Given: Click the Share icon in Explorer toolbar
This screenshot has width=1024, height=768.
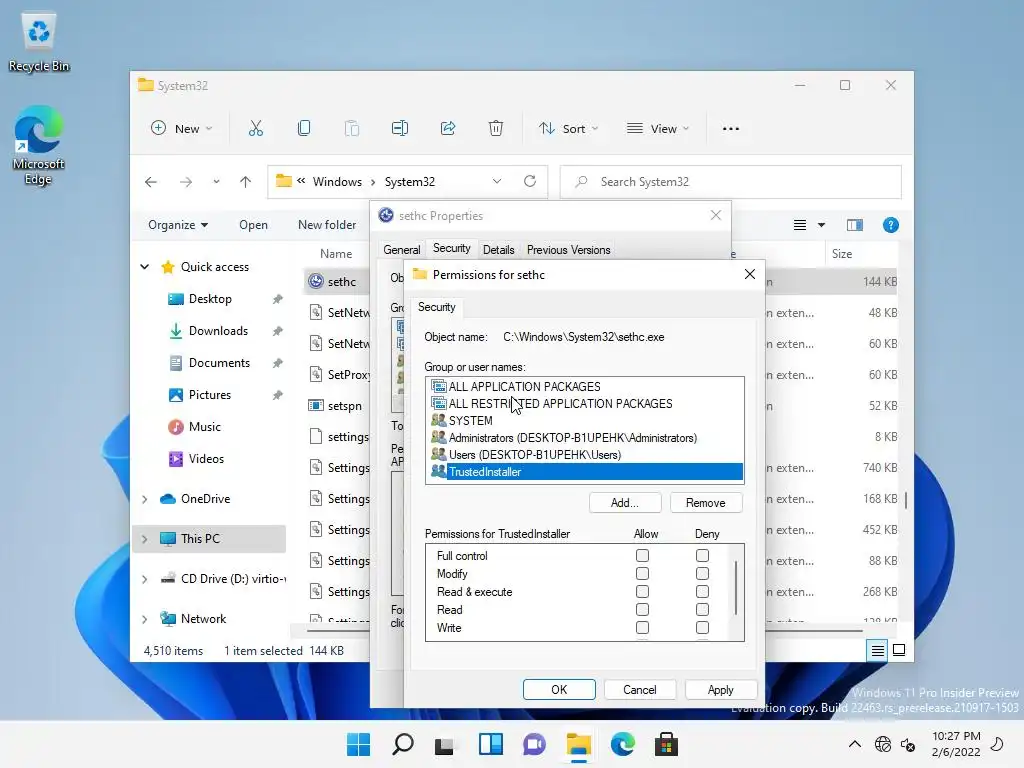Looking at the screenshot, I should [448, 129].
